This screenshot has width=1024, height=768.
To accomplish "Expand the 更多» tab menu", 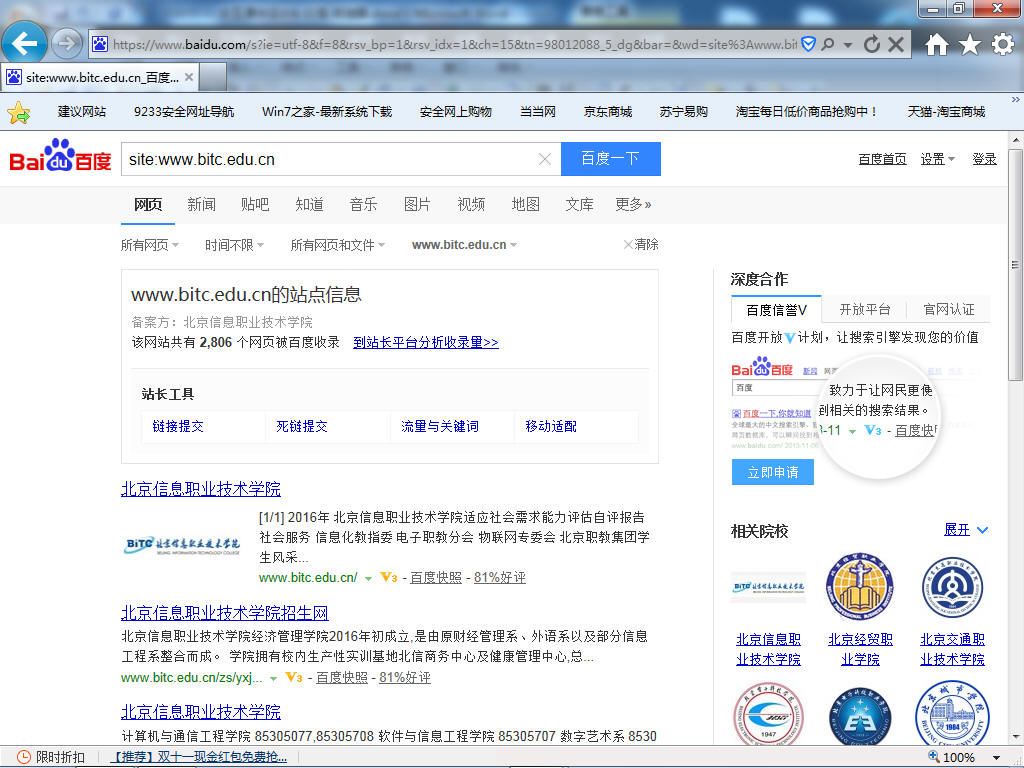I will (633, 204).
